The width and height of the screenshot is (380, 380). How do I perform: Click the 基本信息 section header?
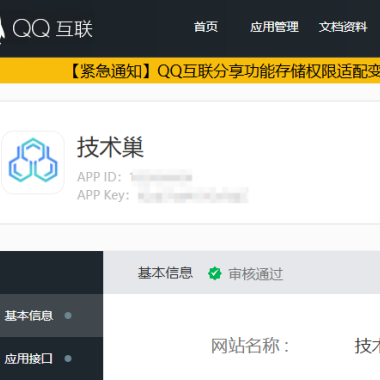(165, 273)
